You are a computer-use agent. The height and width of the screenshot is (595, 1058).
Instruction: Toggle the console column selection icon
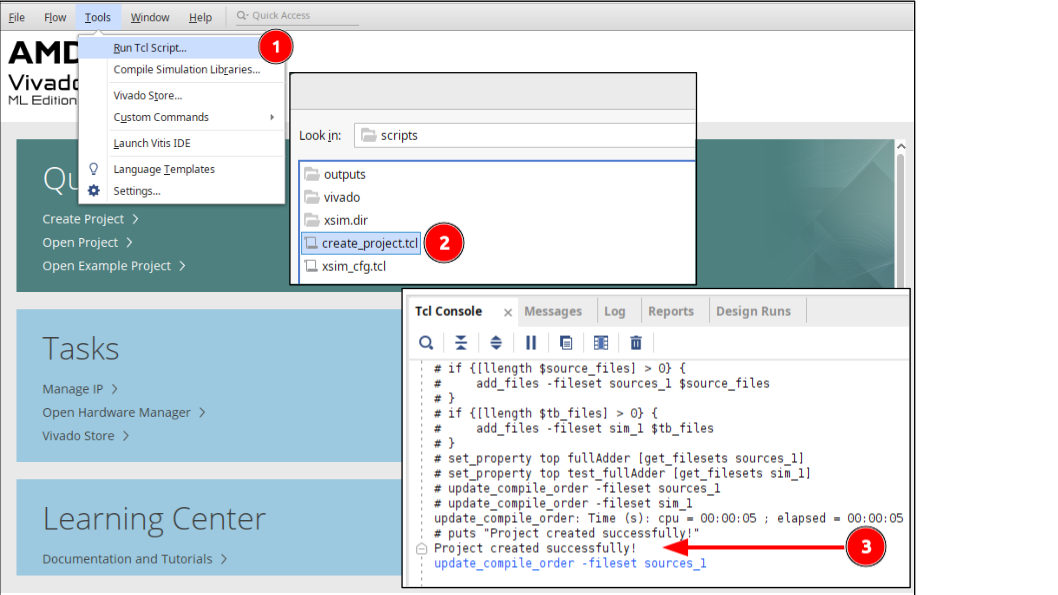[x=601, y=343]
